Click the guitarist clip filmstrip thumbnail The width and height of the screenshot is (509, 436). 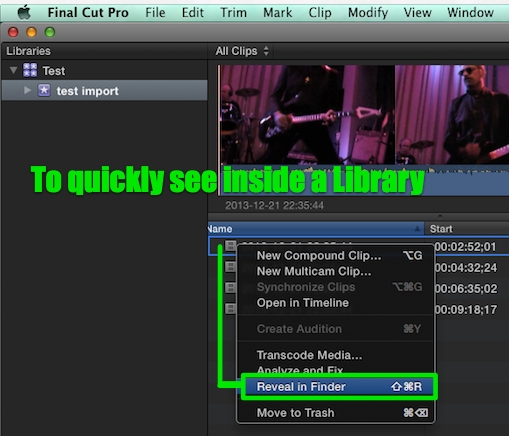307,114
